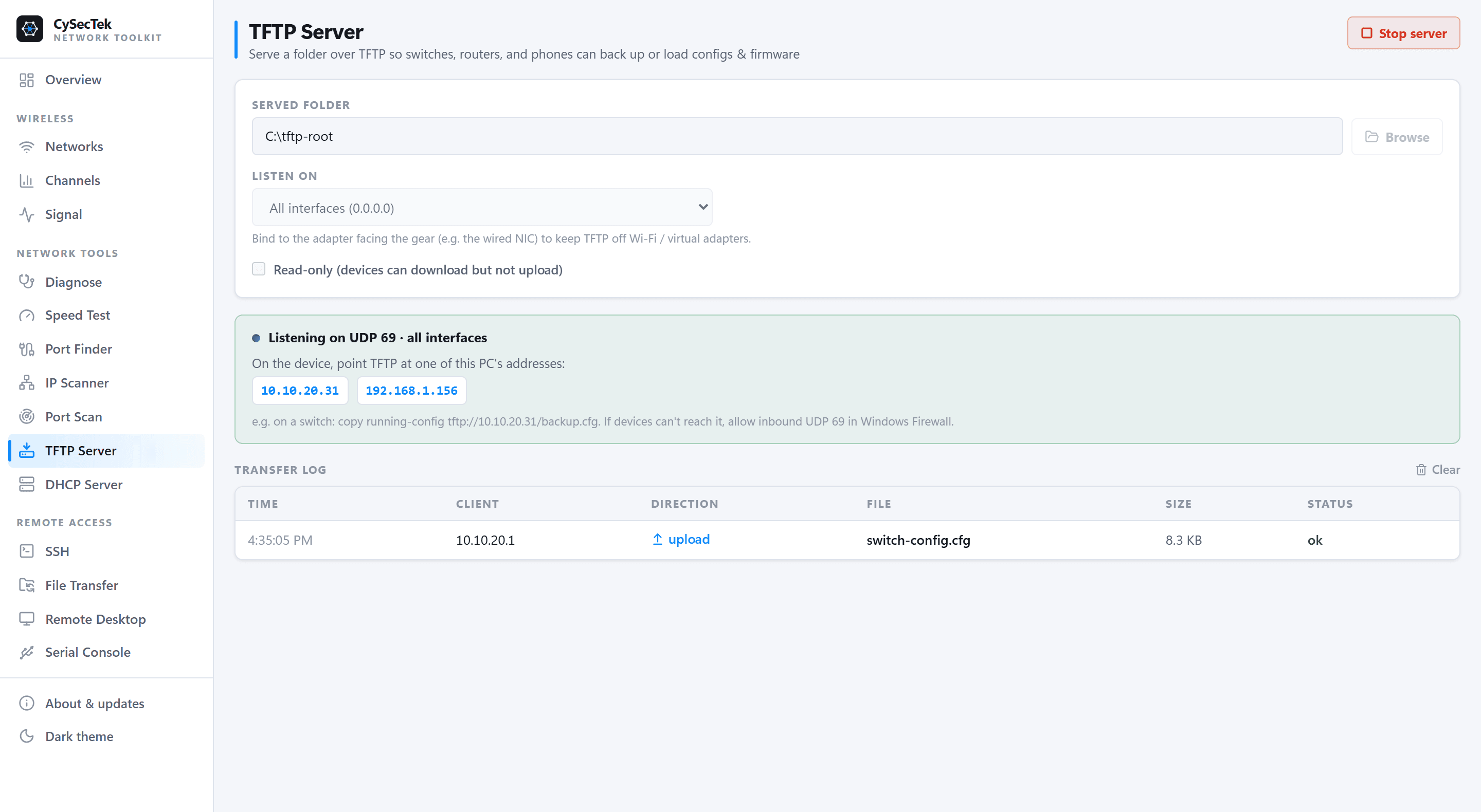The height and width of the screenshot is (812, 1481).
Task: Click the FILE column header
Action: point(878,504)
